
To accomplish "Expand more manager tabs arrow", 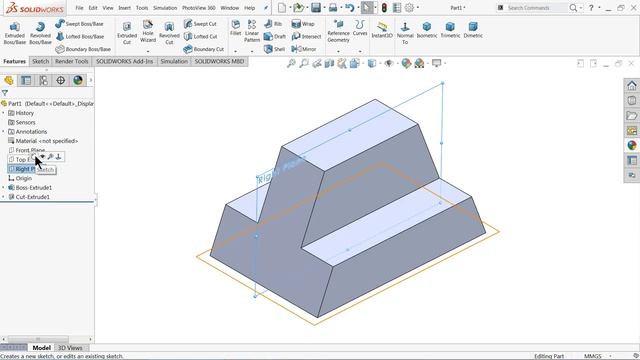I will [91, 80].
